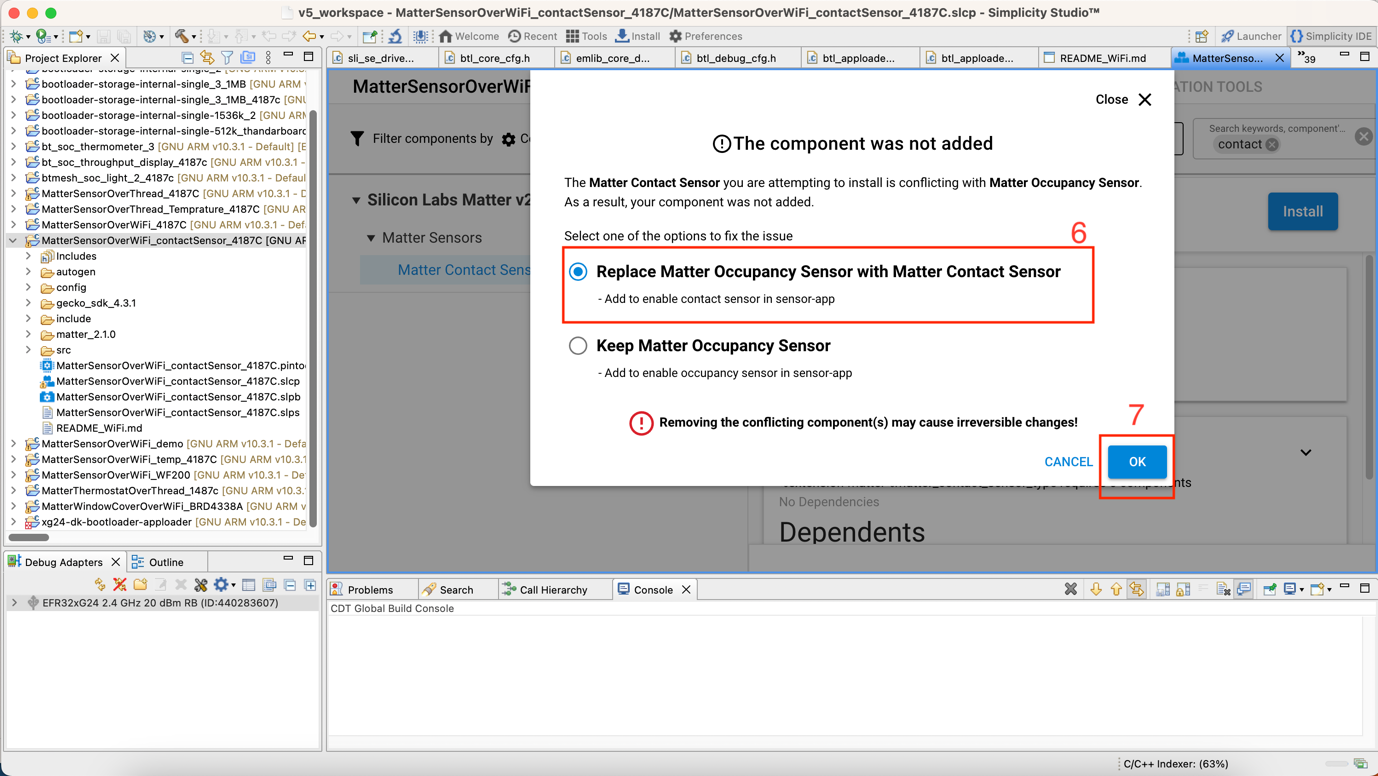Viewport: 1378px width, 776px height.
Task: Collapse all in Project Explorer toolbar
Action: (x=187, y=58)
